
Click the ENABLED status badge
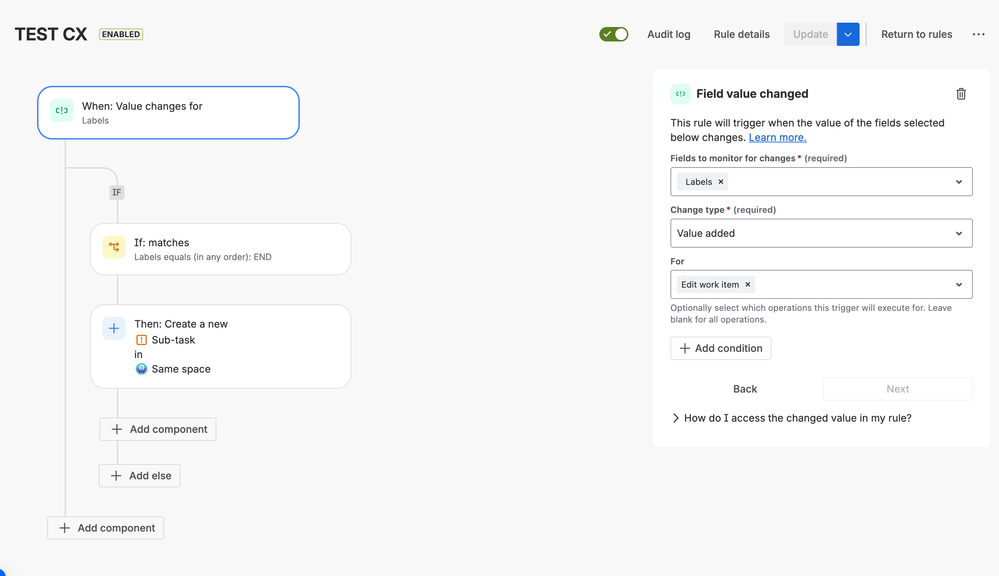click(x=121, y=34)
